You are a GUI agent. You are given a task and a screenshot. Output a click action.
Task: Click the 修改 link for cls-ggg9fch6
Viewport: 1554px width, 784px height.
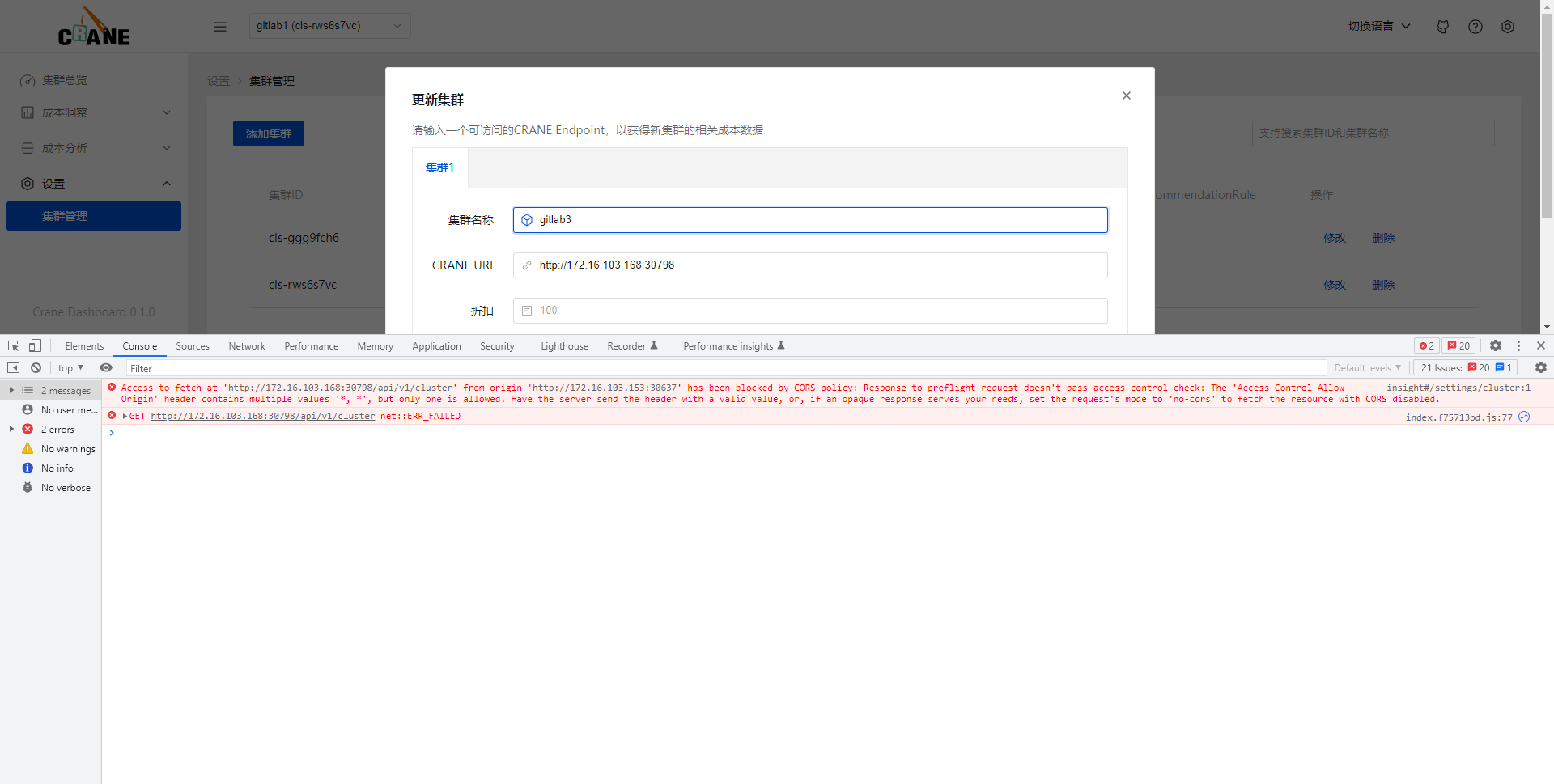pos(1334,237)
